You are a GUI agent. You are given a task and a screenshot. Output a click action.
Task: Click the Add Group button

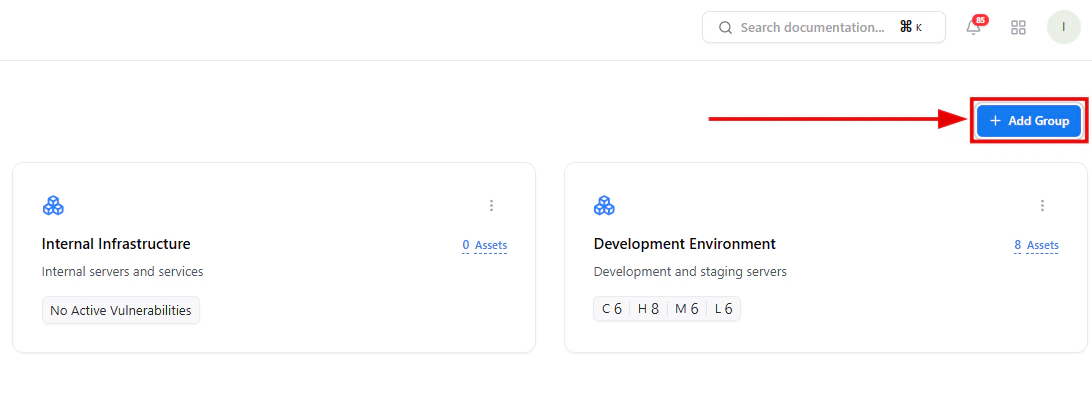coord(1029,121)
